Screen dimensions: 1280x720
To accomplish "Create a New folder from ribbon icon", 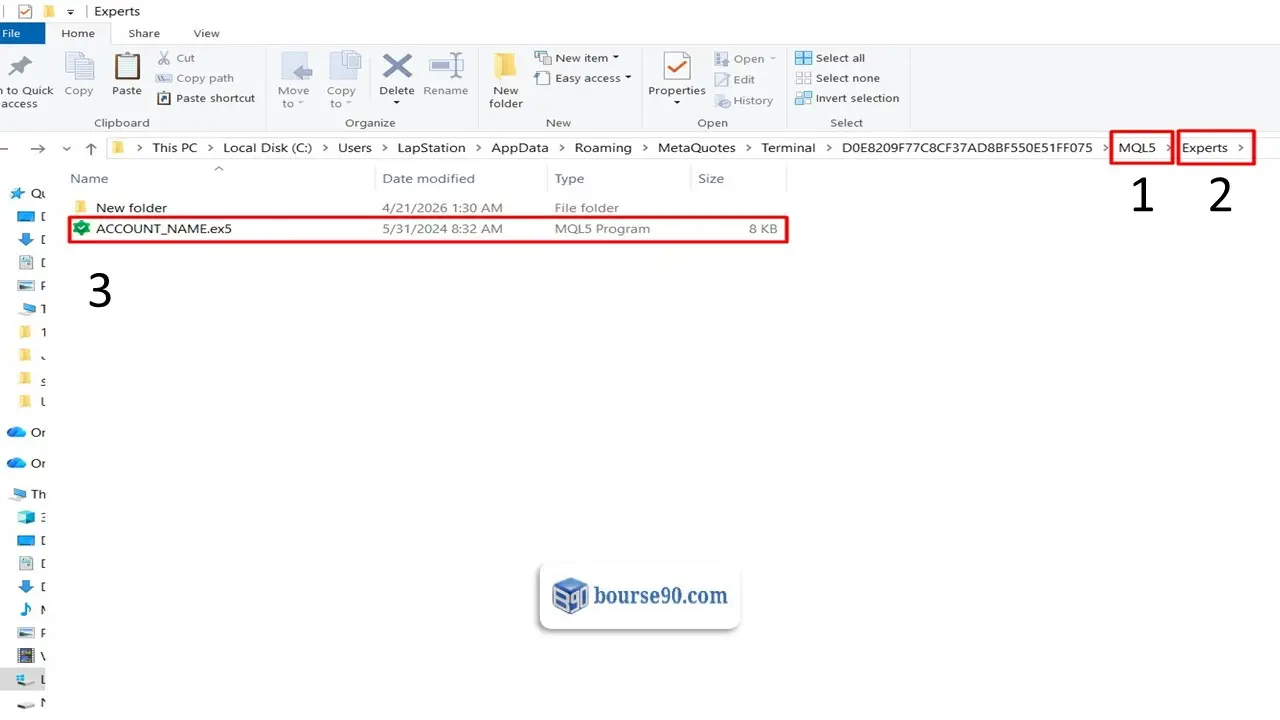I will pos(506,66).
